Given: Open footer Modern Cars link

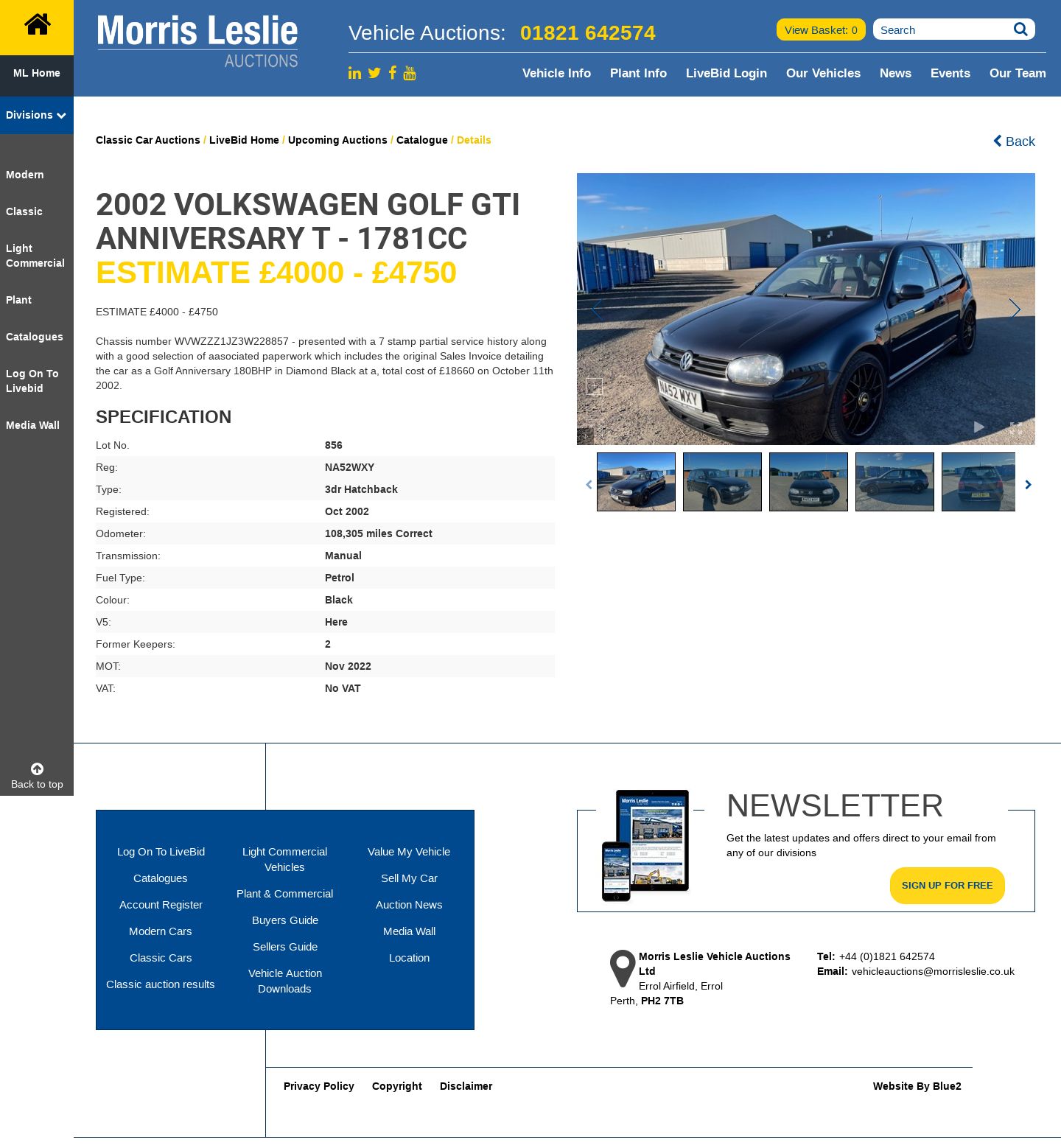Looking at the screenshot, I should point(161,931).
